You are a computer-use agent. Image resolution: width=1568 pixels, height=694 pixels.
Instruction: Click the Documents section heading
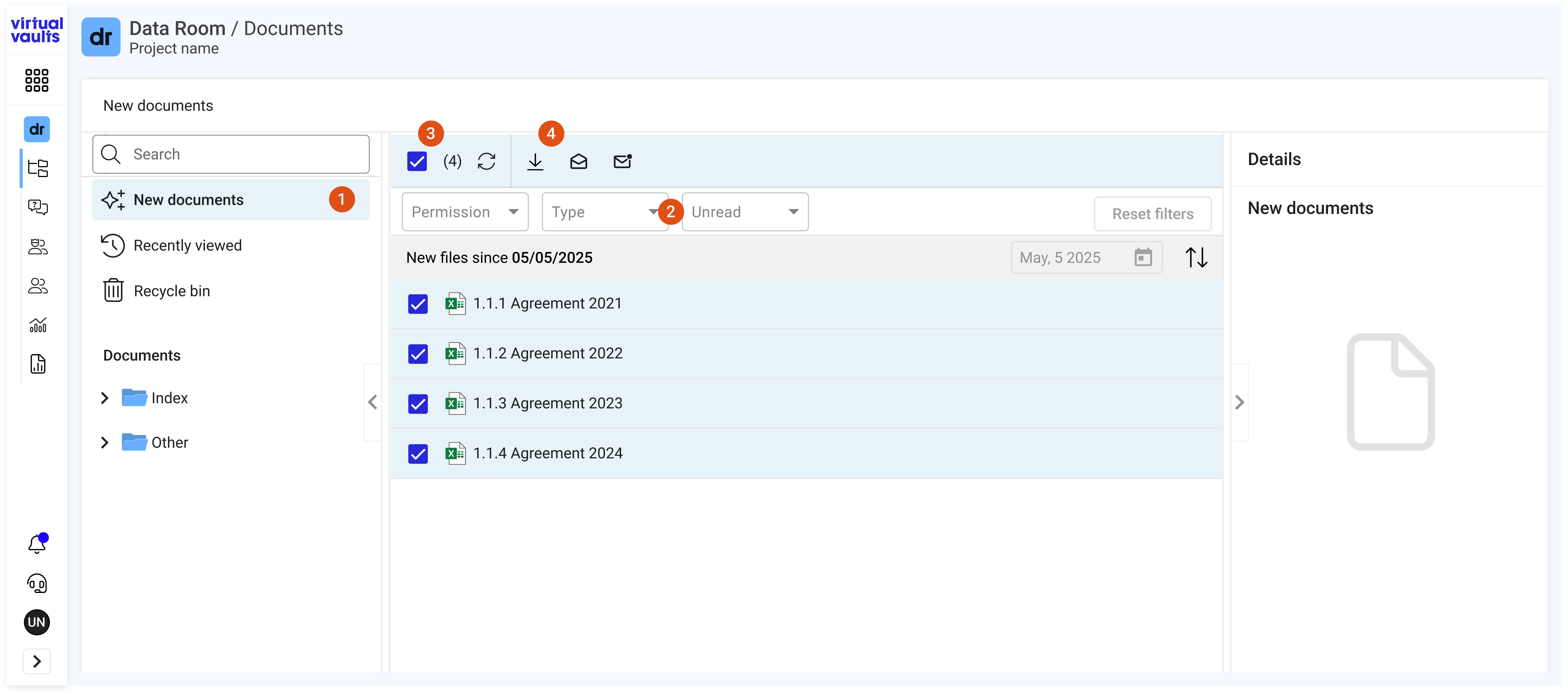tap(142, 355)
